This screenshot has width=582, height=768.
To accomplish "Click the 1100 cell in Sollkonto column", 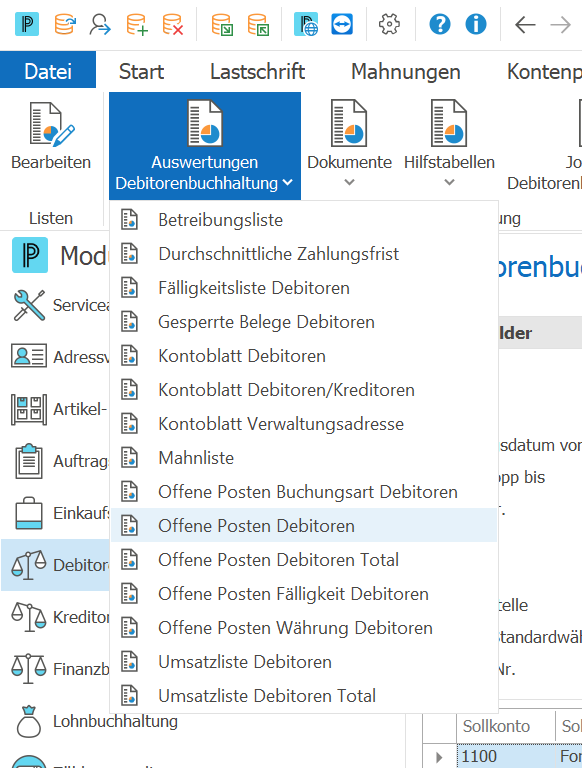I will tap(505, 756).
